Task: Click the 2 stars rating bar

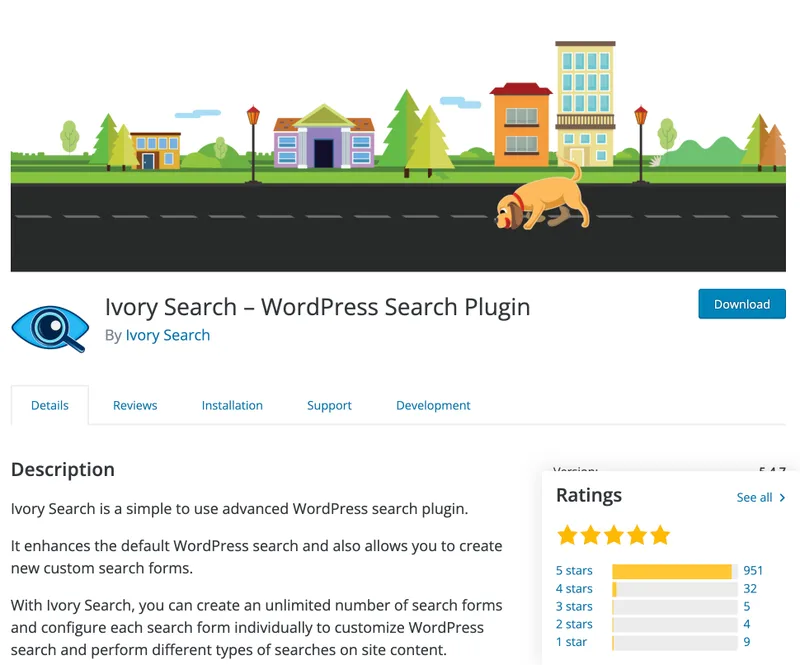Action: coord(675,625)
